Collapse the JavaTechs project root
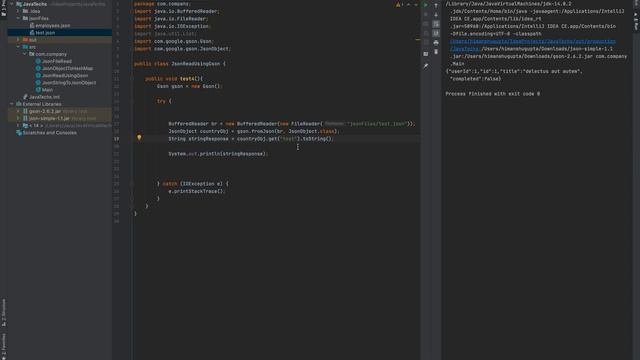This screenshot has width=640, height=360. pyautogui.click(x=11, y=4)
